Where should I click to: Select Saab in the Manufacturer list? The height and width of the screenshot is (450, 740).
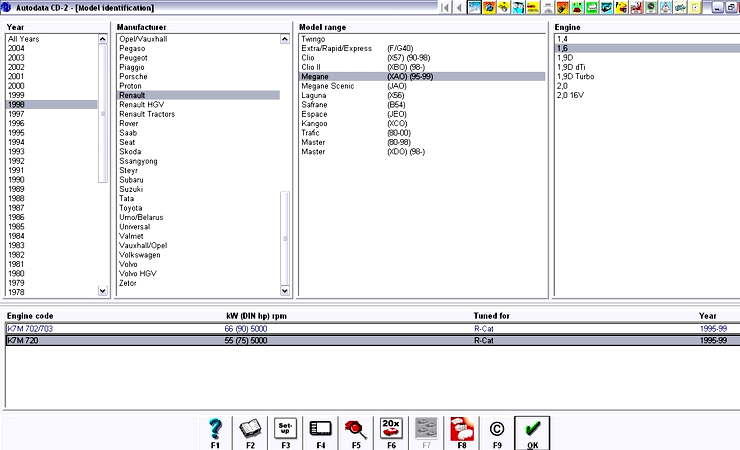coord(198,133)
